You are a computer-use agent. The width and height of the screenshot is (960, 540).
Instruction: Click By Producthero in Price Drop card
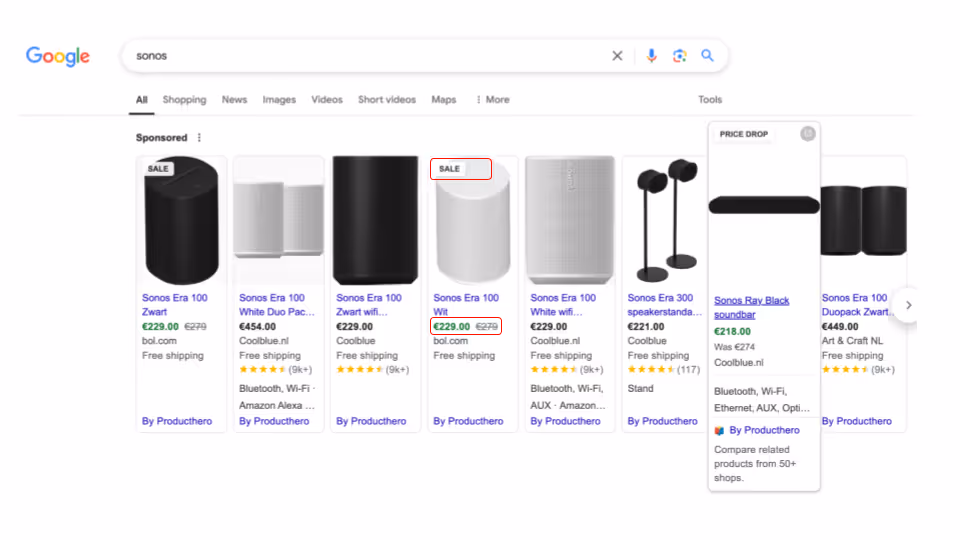pos(764,430)
